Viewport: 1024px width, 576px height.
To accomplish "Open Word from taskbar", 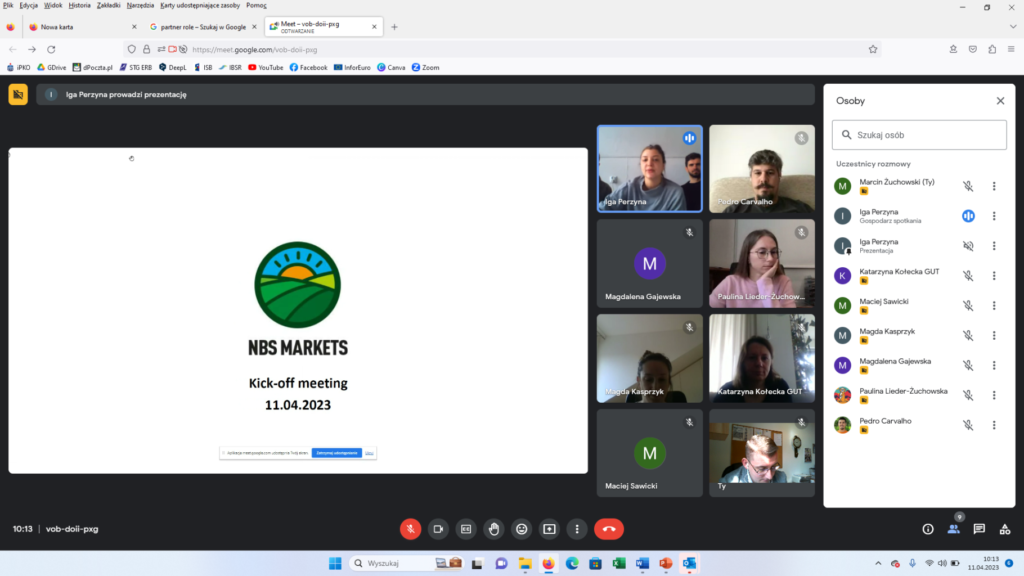I will click(x=642, y=563).
